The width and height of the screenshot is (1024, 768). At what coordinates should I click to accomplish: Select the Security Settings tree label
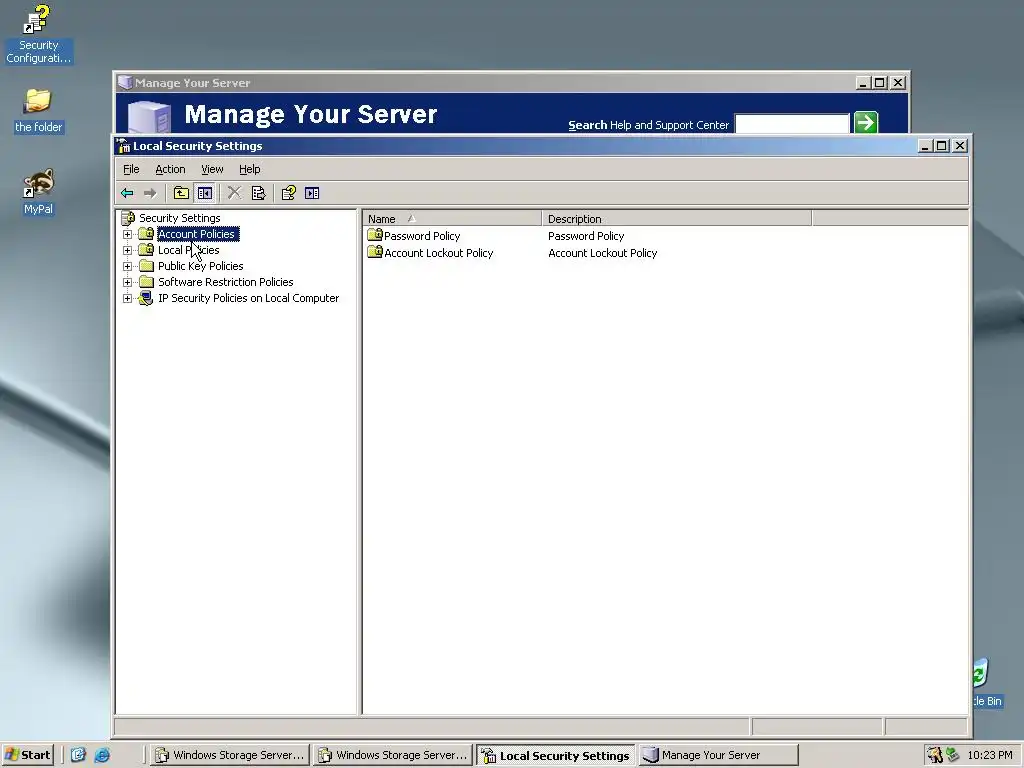(180, 218)
